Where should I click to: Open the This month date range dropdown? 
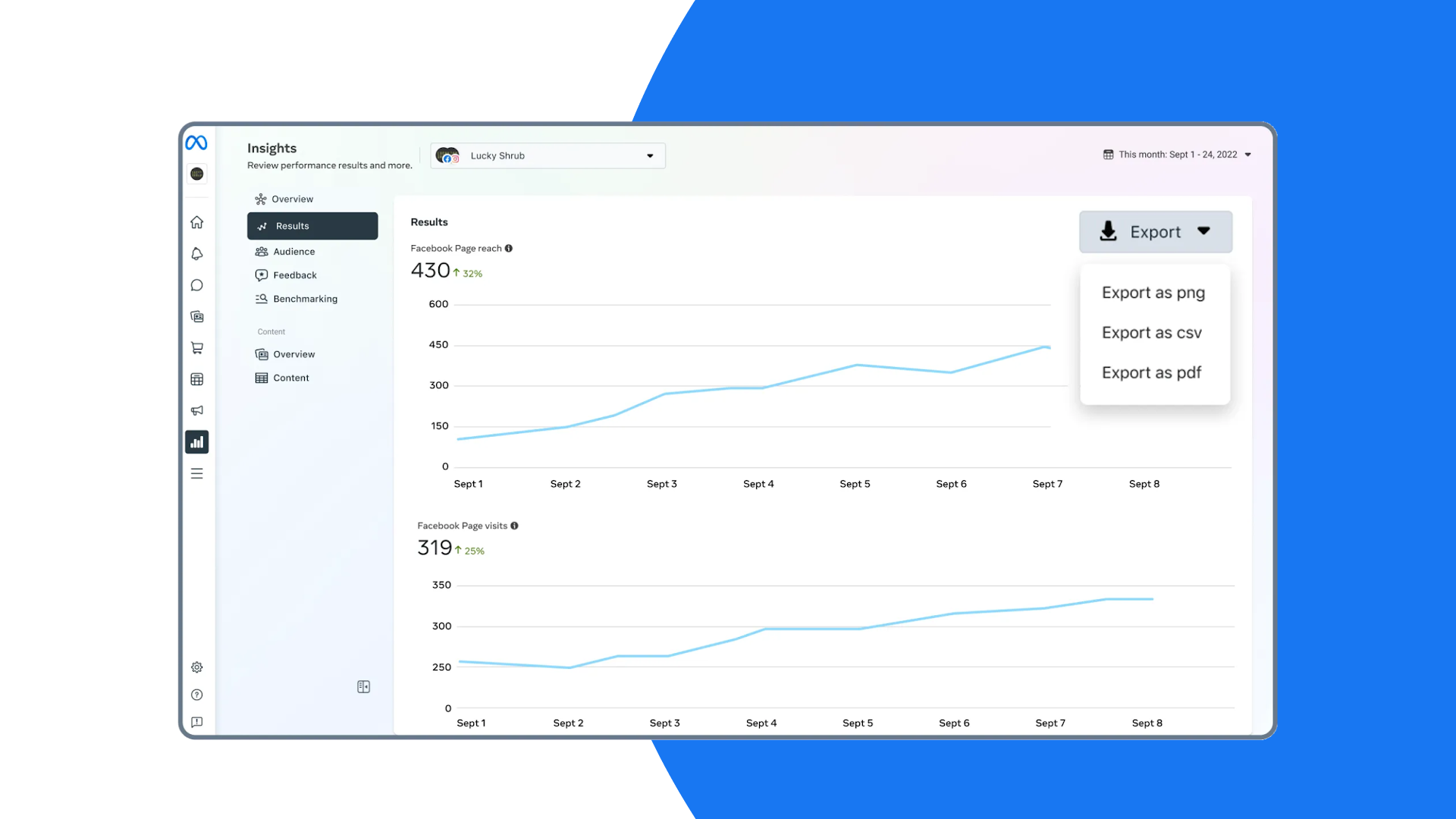1177,155
